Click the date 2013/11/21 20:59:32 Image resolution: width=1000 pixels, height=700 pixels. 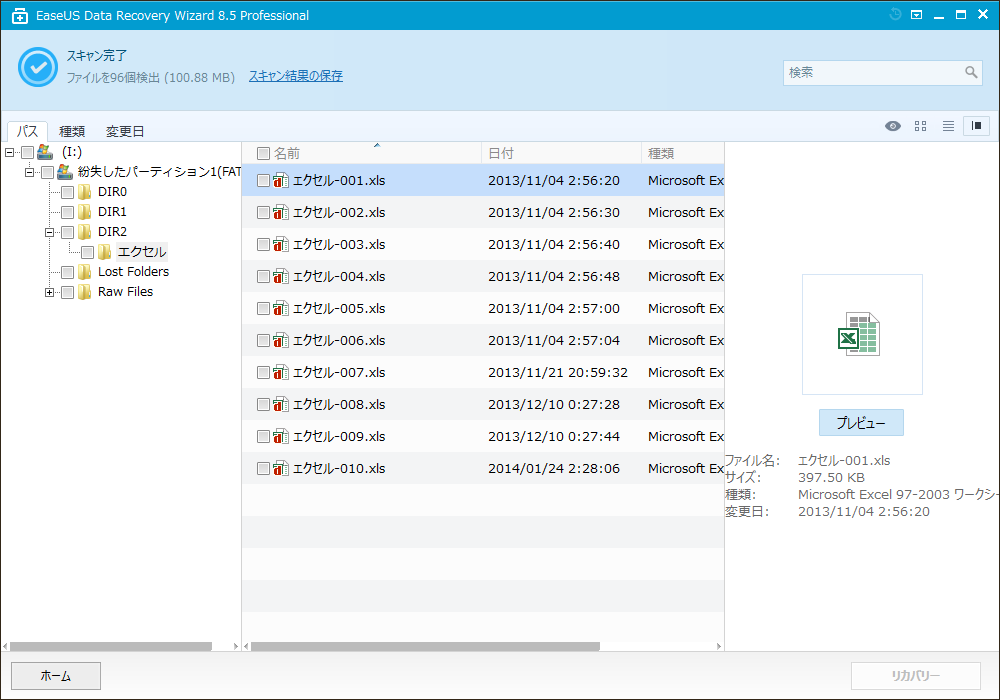pos(558,372)
